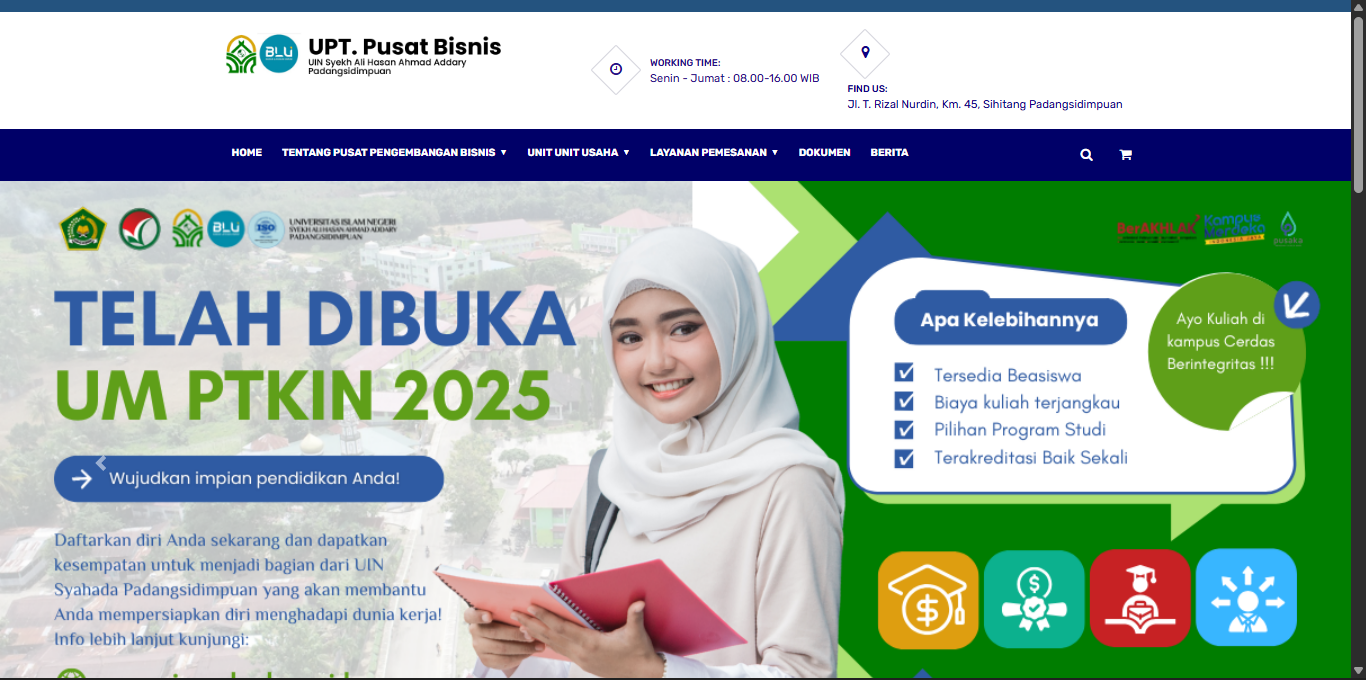Expand the Layanan Pemesanan dropdown
This screenshot has height=680, width=1366.
[x=714, y=153]
